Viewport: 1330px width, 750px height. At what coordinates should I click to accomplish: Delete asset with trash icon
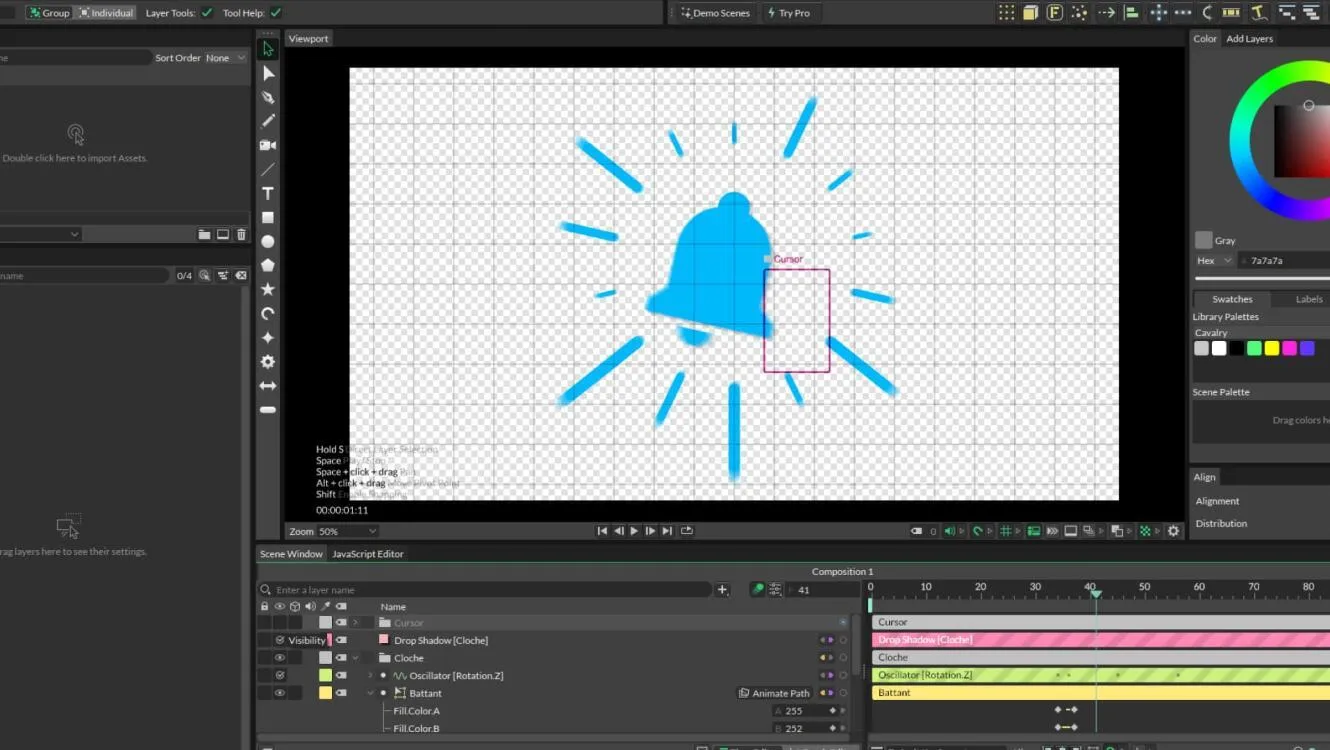click(x=241, y=234)
